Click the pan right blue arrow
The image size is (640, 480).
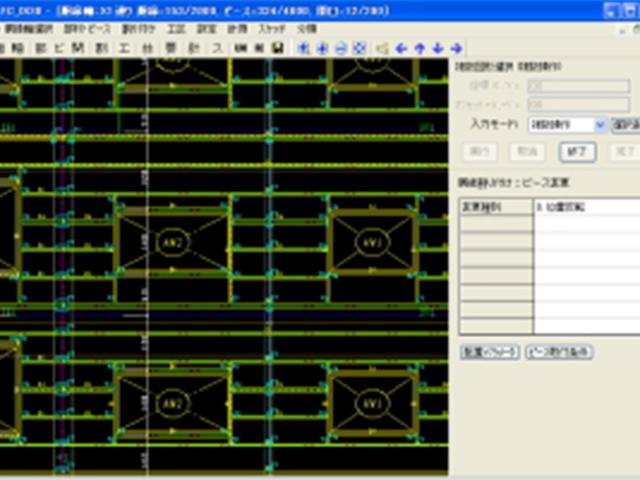[456, 47]
